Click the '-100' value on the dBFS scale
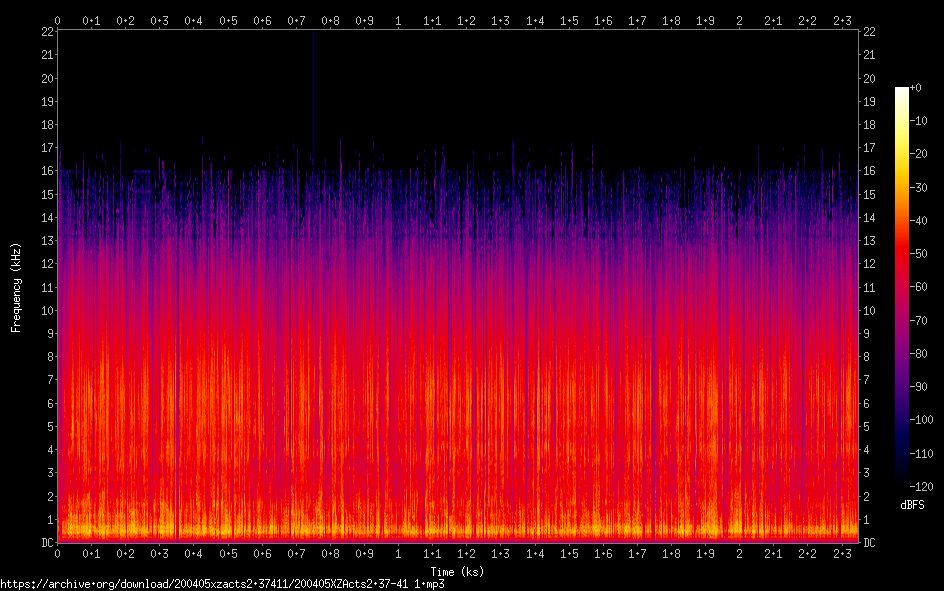This screenshot has height=591, width=944. click(922, 420)
